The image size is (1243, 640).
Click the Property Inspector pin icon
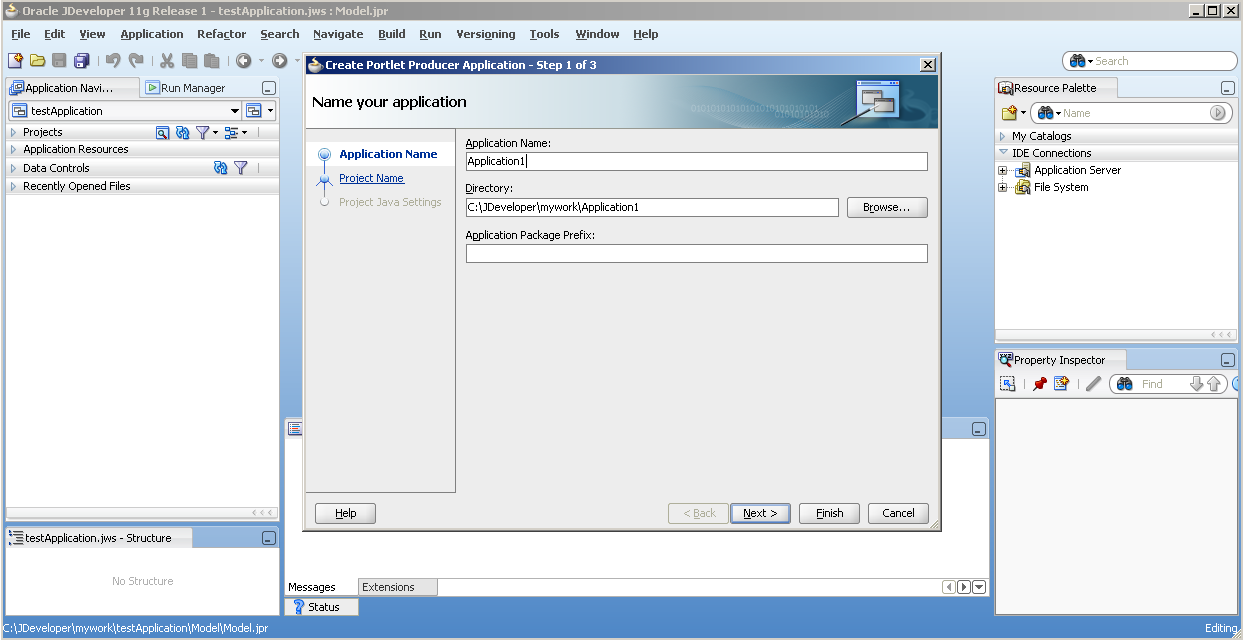(x=1040, y=384)
